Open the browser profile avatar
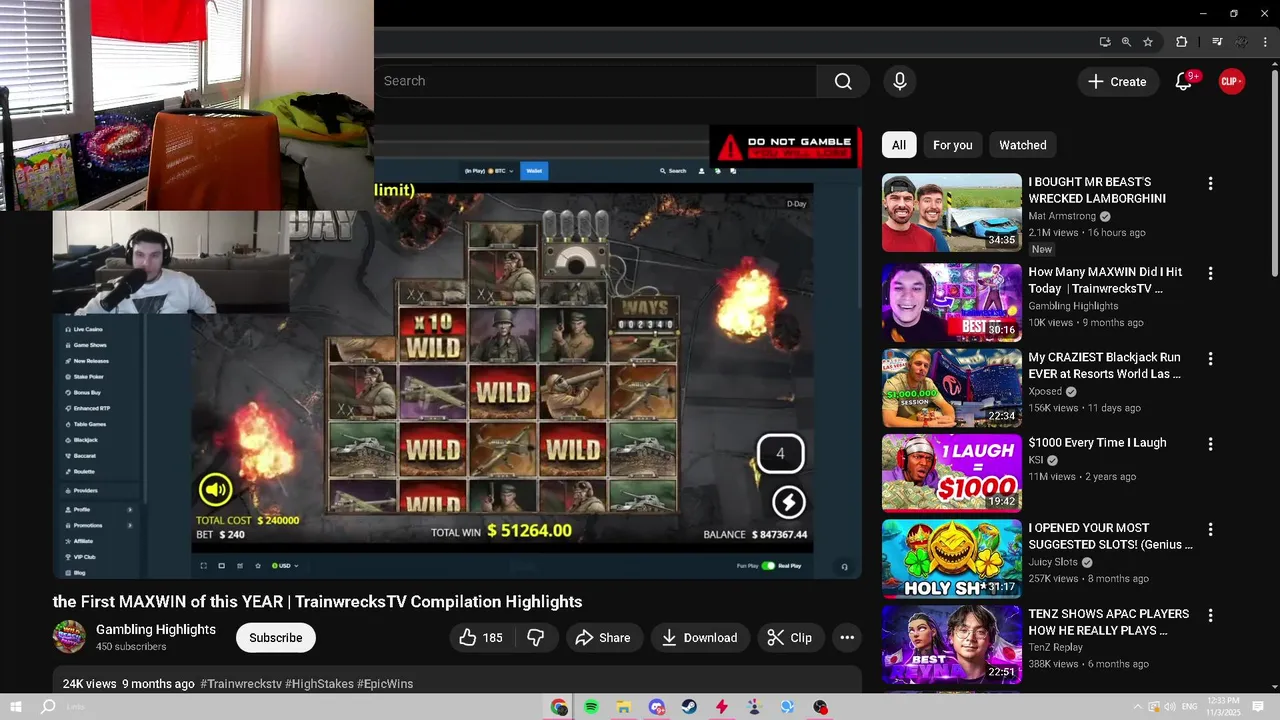The height and width of the screenshot is (720, 1280). click(1241, 42)
